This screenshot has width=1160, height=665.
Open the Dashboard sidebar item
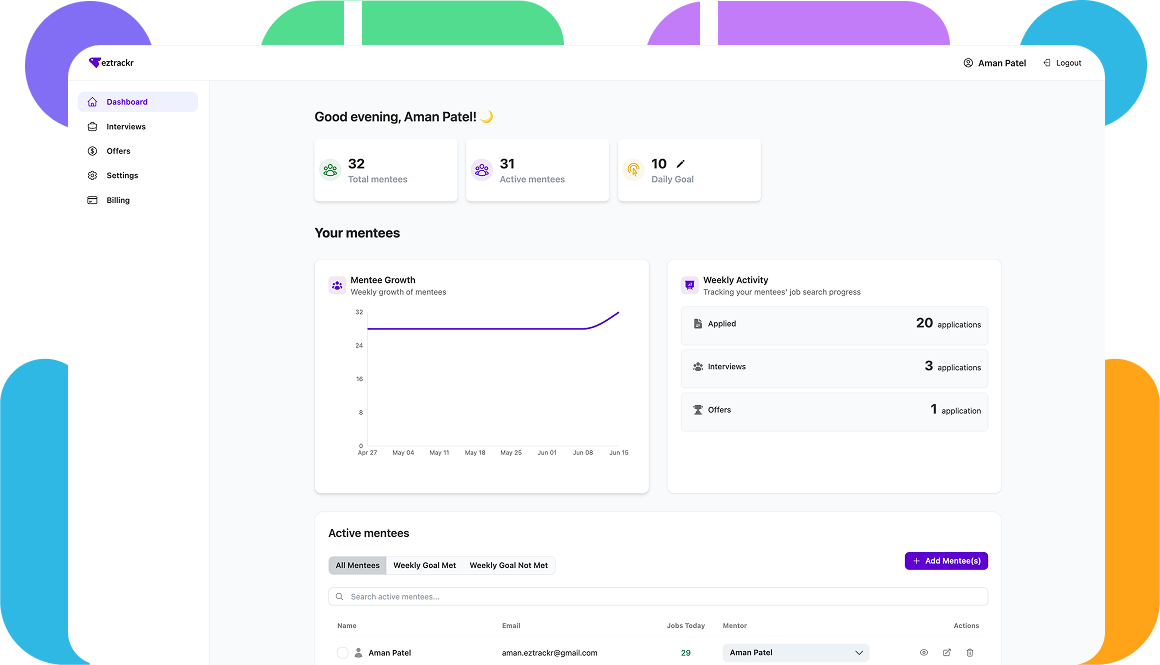pos(138,102)
